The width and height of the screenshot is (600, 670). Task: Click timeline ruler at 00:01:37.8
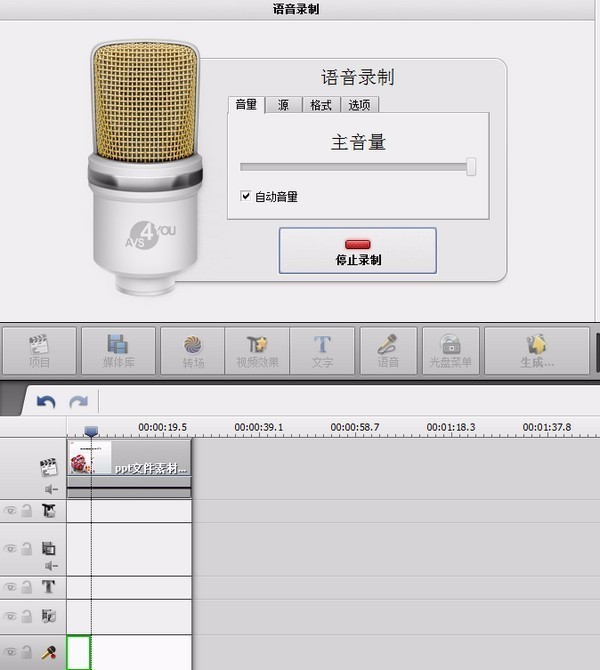pos(547,427)
